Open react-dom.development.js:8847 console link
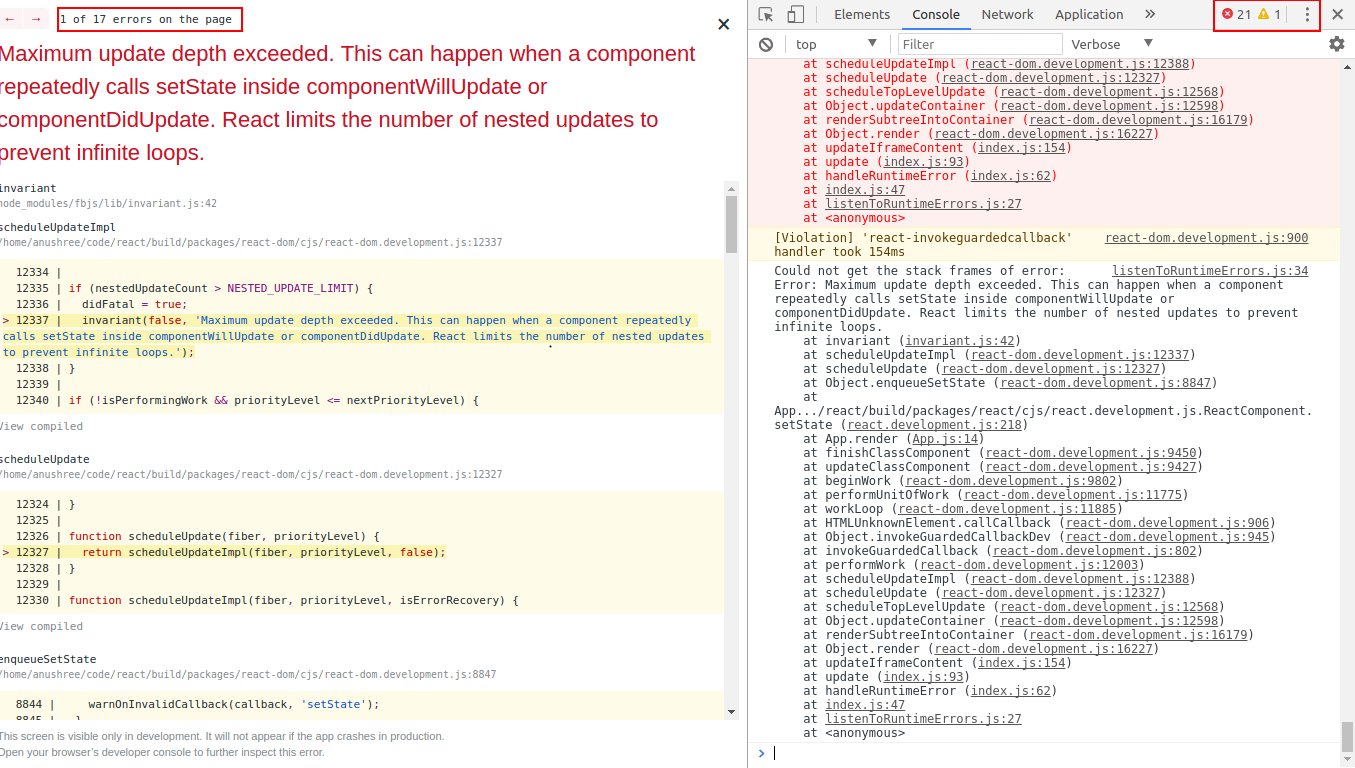 point(1106,383)
